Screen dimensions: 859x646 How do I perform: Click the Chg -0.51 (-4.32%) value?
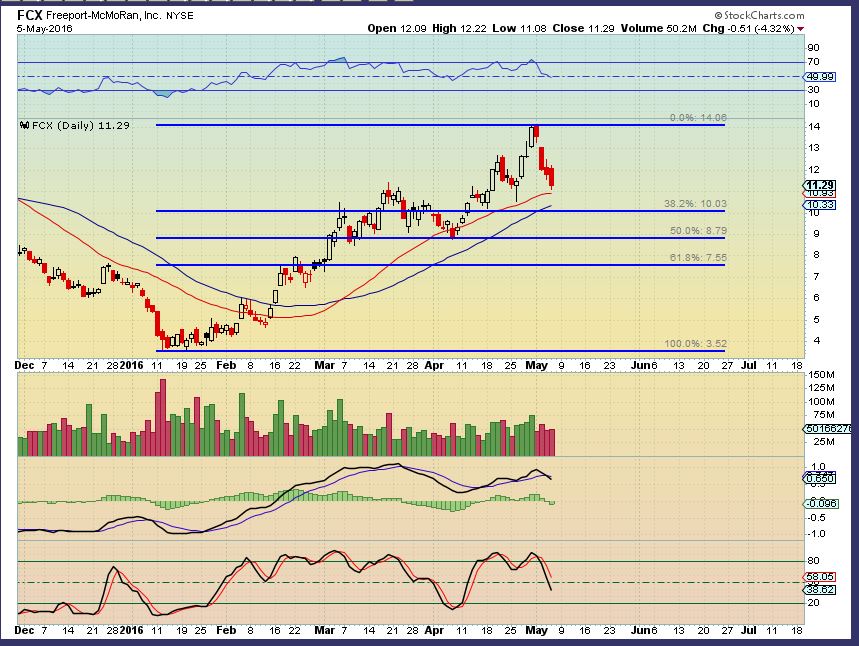(748, 28)
